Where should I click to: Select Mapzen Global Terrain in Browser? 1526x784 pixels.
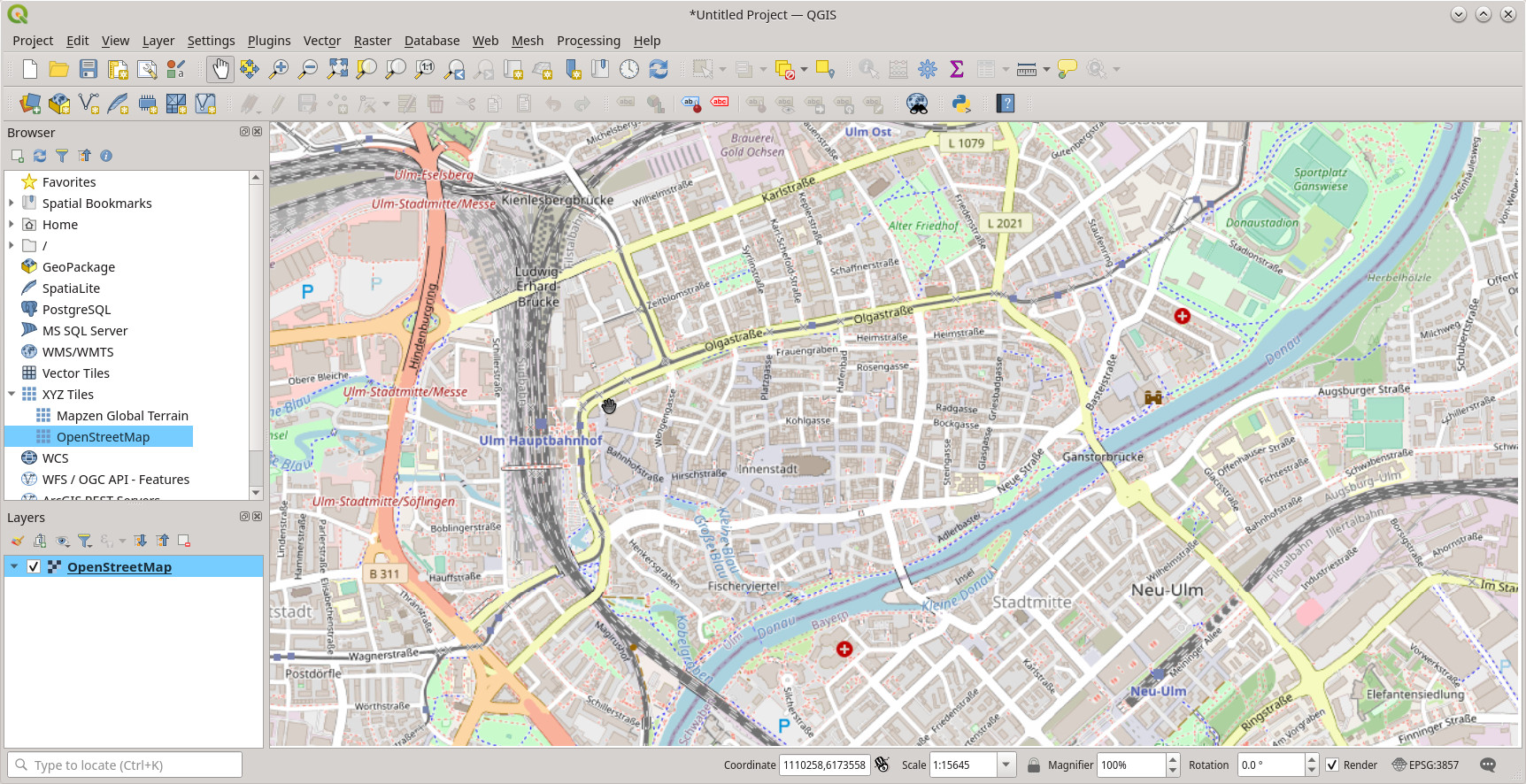[x=122, y=415]
